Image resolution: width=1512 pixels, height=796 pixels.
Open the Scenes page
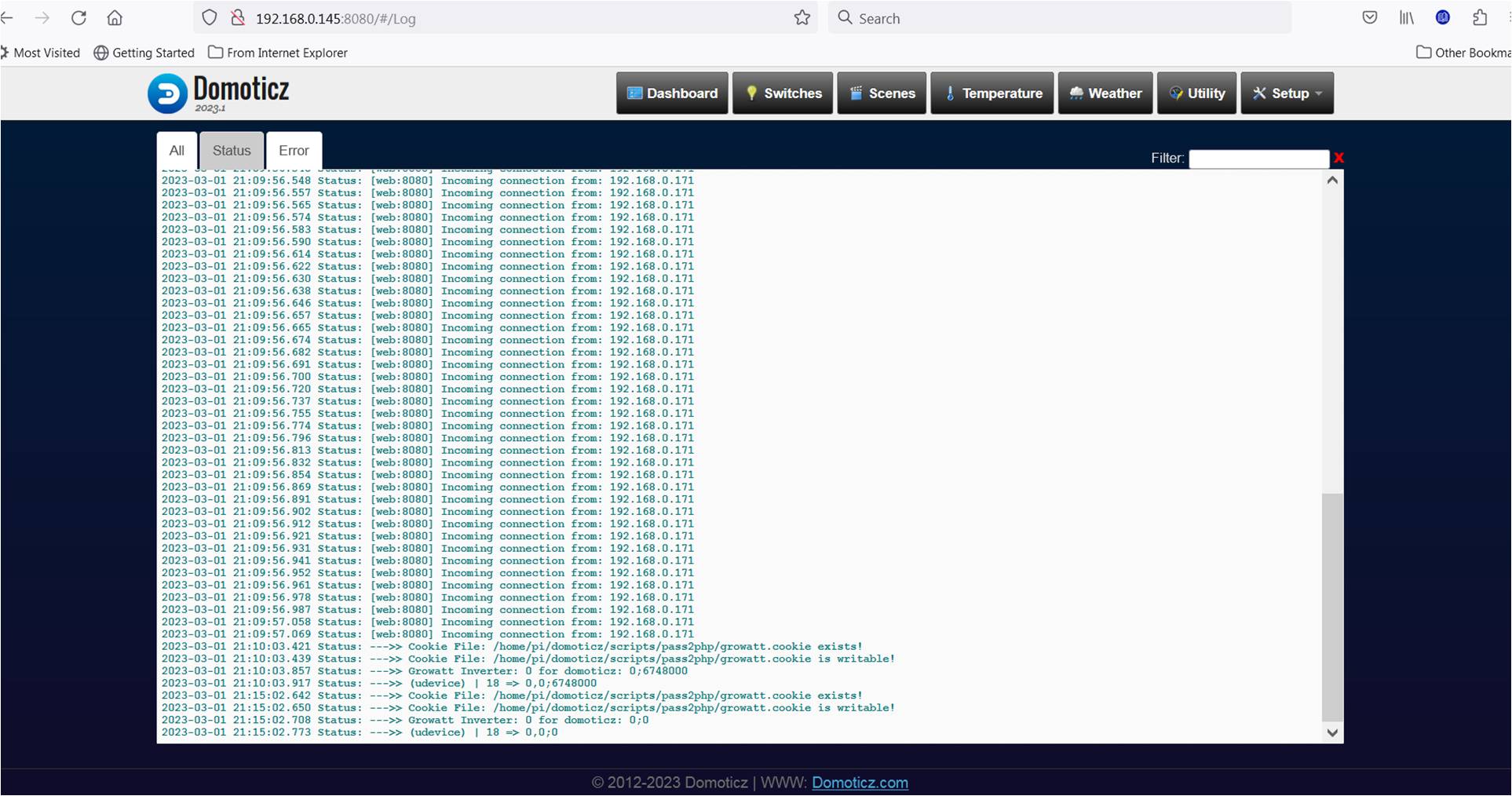(x=882, y=93)
